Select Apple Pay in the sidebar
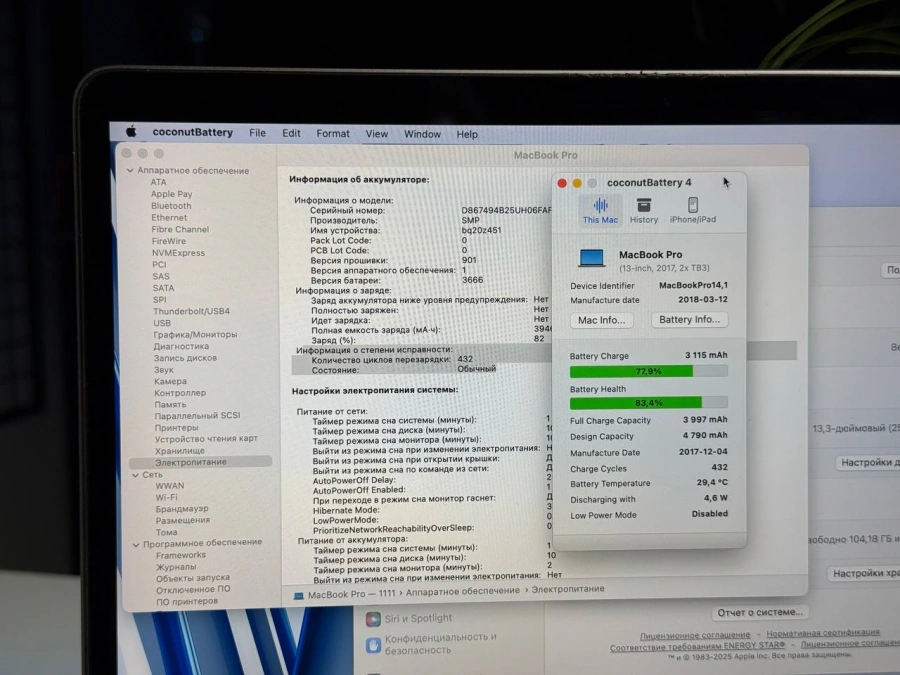This screenshot has height=675, width=900. [x=172, y=194]
